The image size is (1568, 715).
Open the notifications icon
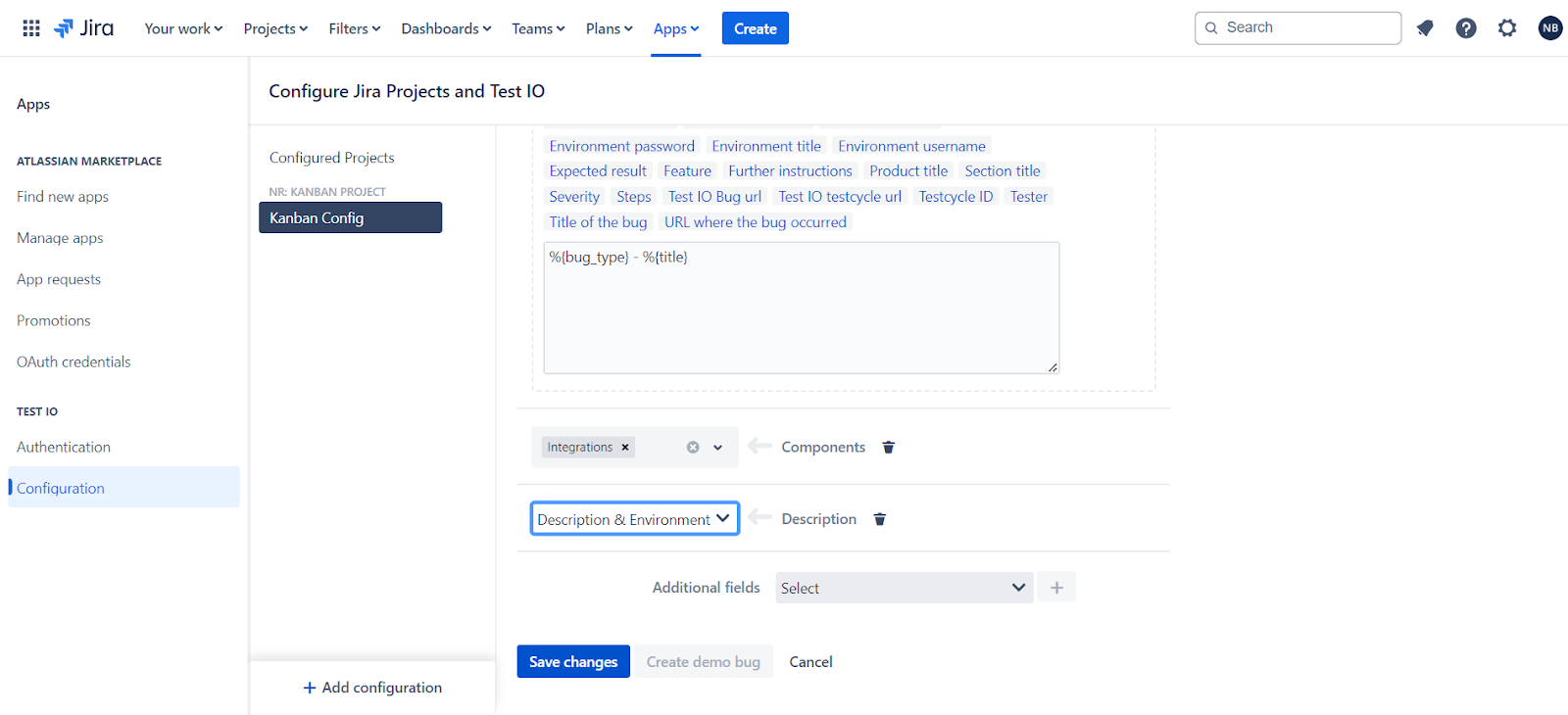point(1425,28)
